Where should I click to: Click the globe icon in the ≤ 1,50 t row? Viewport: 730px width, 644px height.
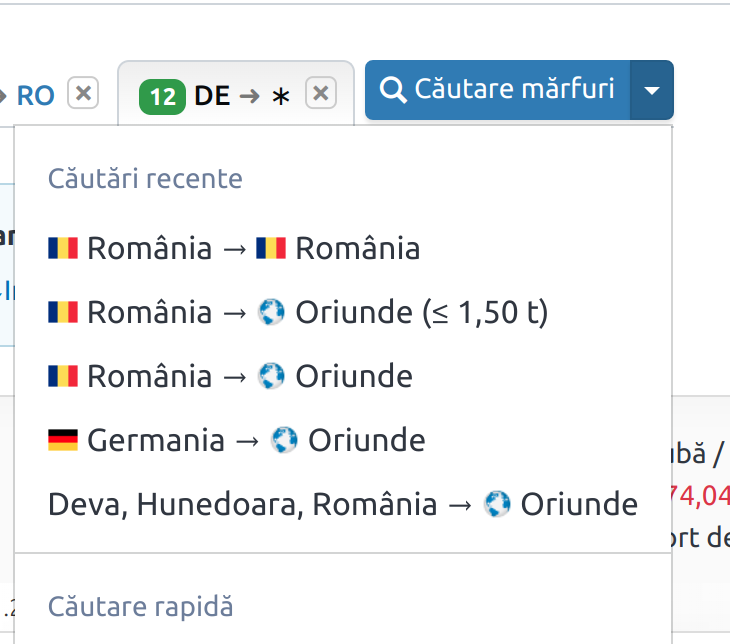tap(272, 313)
